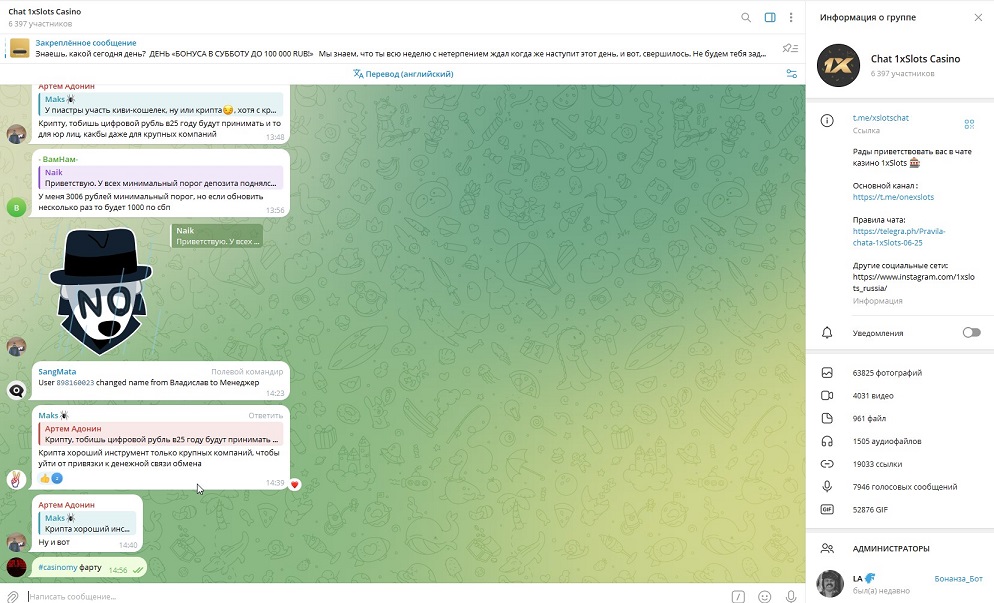This screenshot has height=603, width=994.
Task: Click the quoted Maks reply in Ну и вот message
Action: pyautogui.click(x=87, y=523)
